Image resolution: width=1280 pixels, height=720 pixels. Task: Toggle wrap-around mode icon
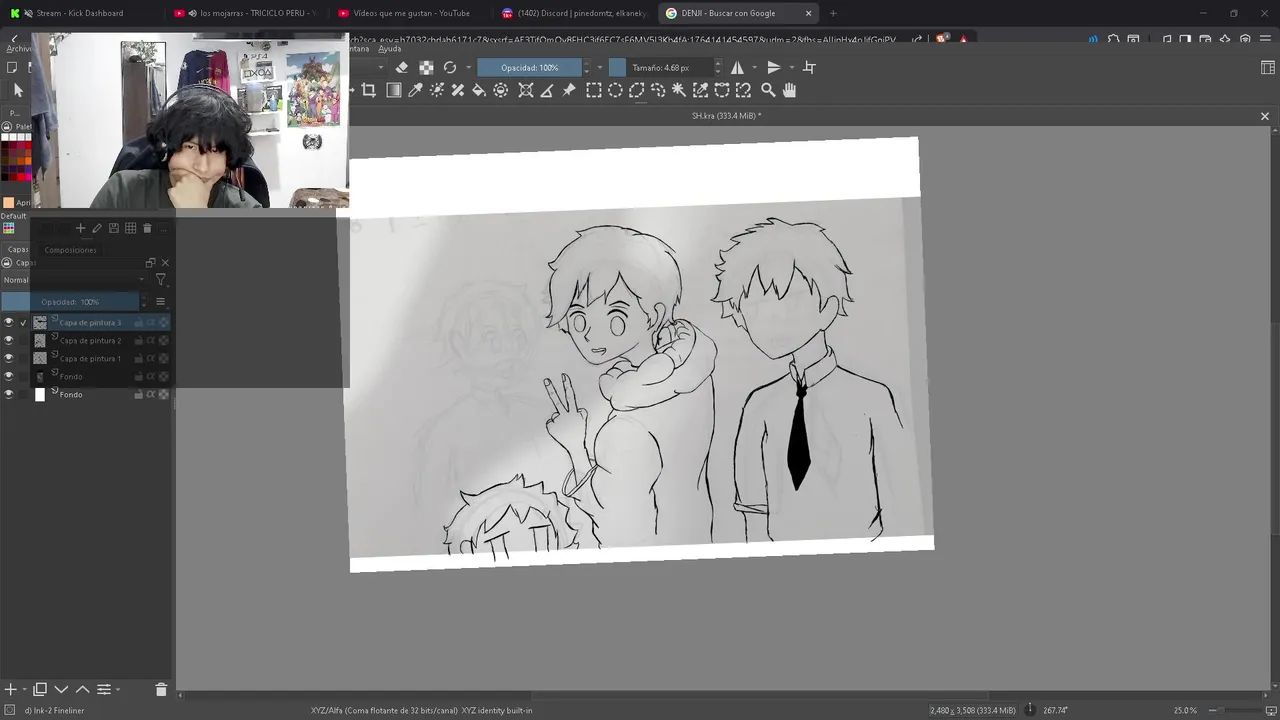810,67
